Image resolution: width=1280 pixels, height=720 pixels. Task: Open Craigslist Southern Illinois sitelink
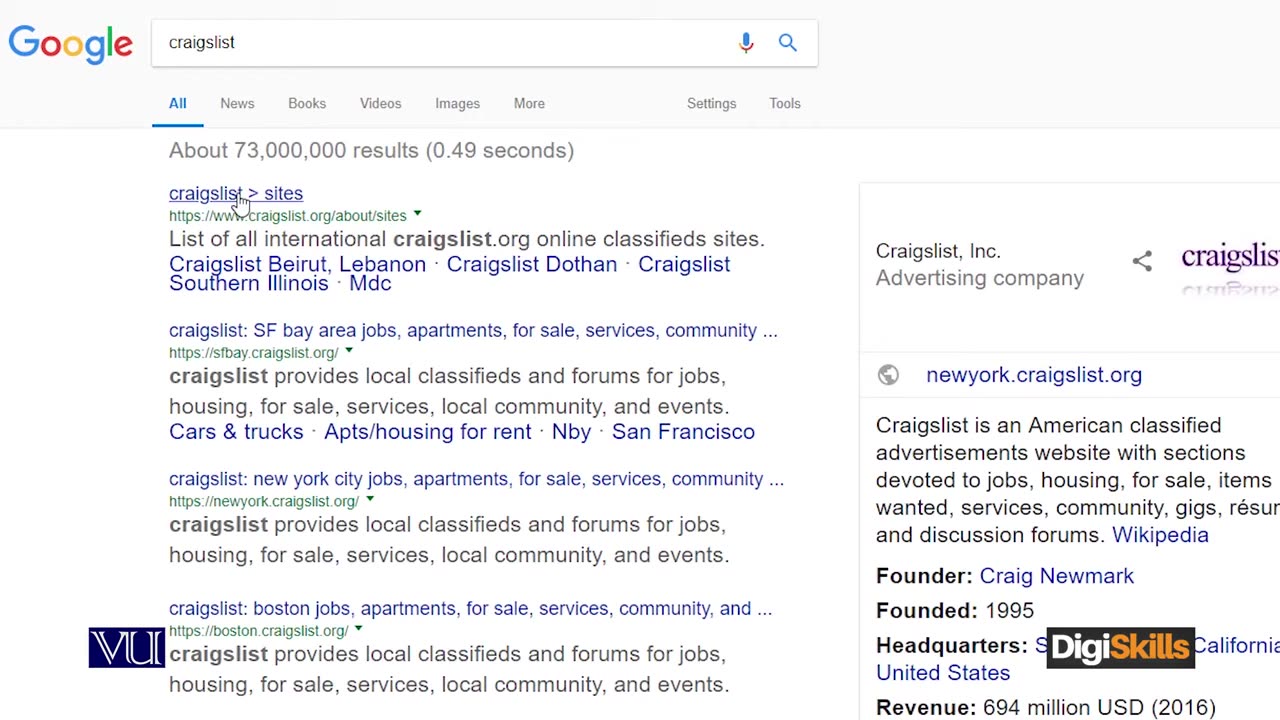point(449,273)
